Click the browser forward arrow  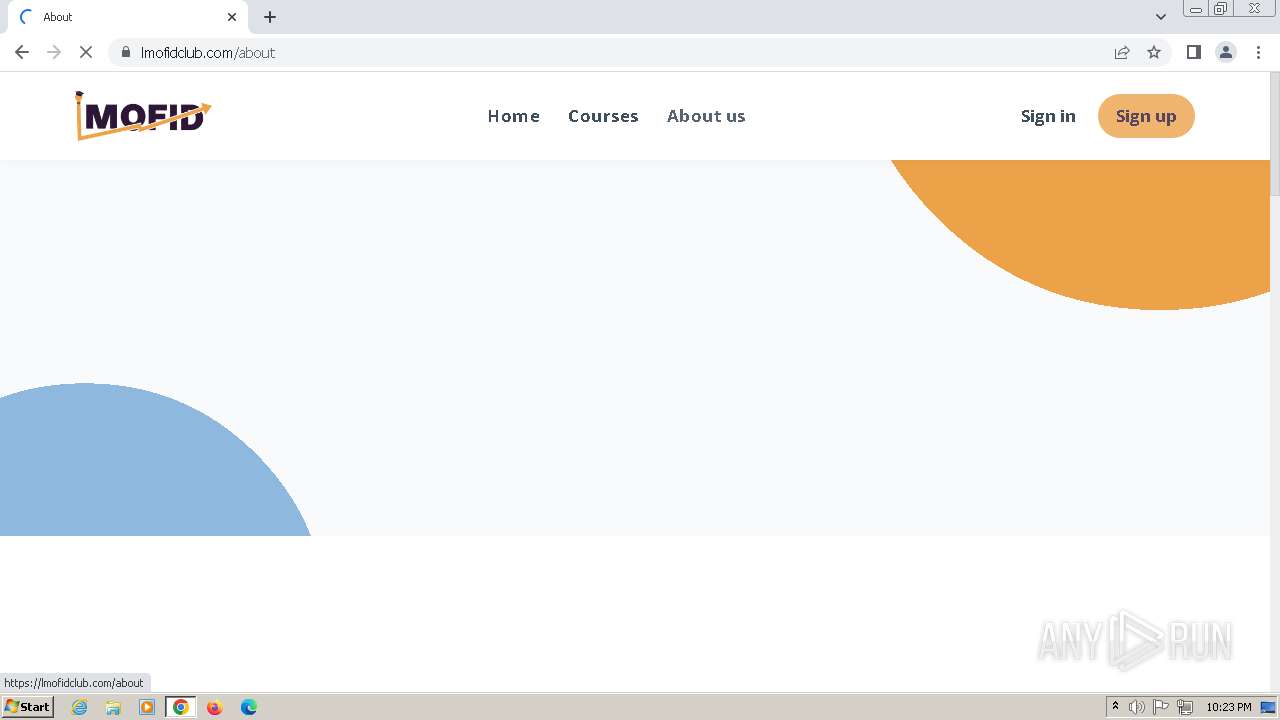[x=54, y=52]
